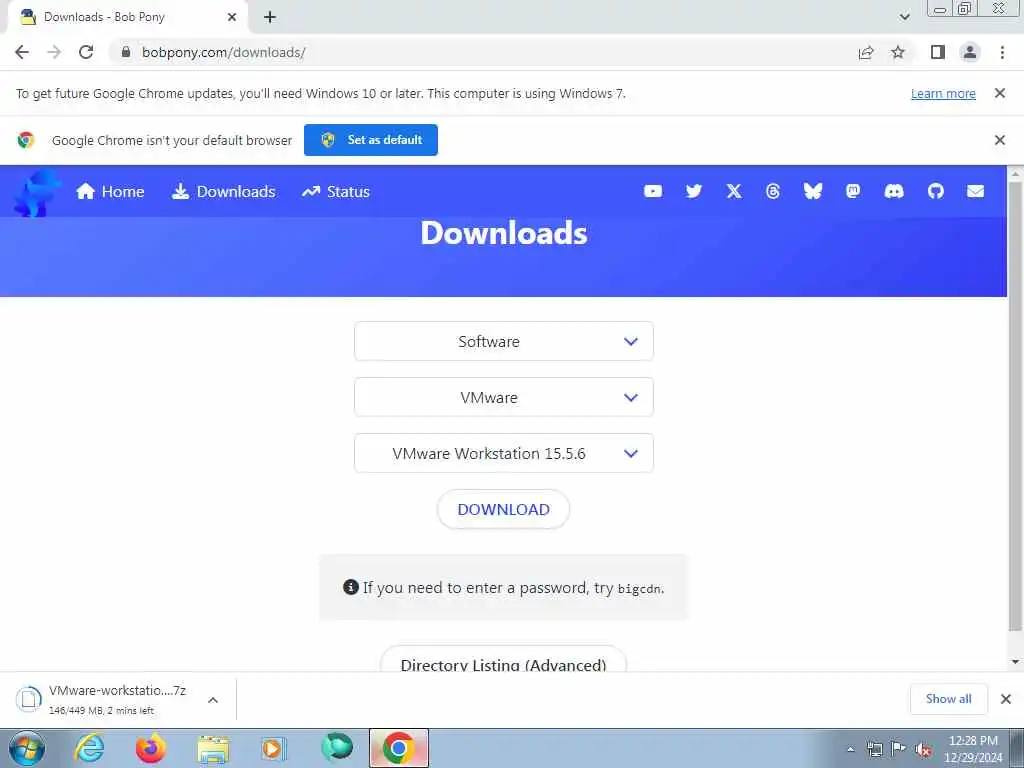Dismiss the default browser infobar

click(999, 140)
